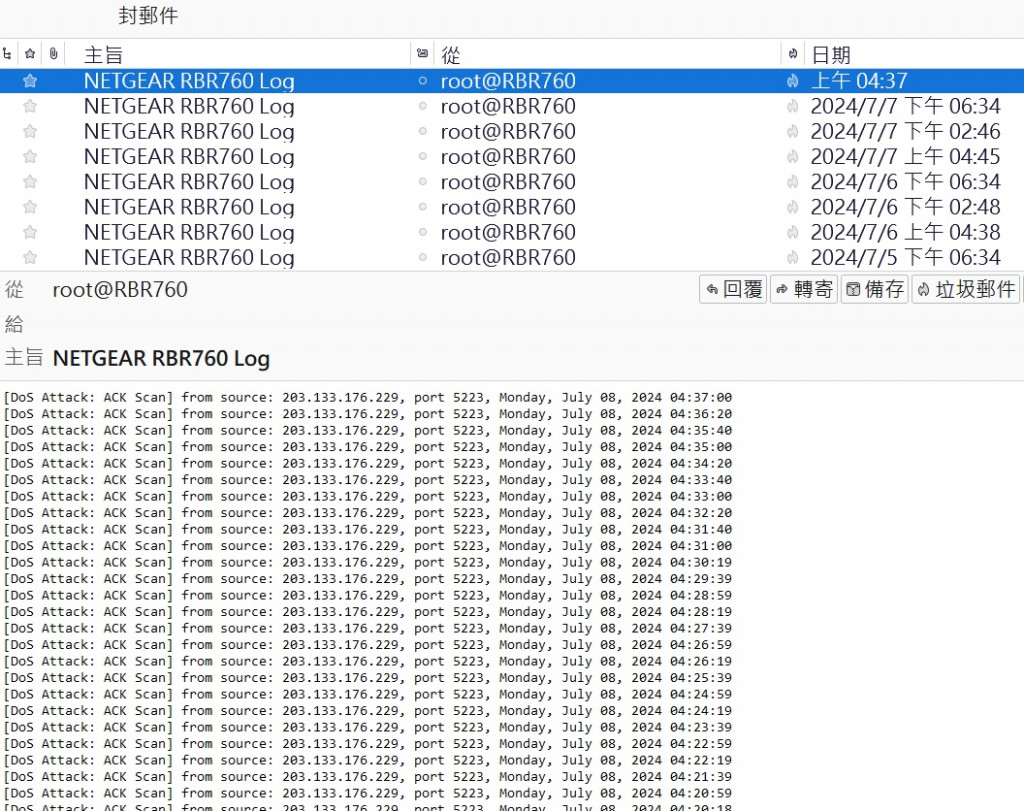The image size is (1024, 811).
Task: Mark 2024/7/7 上午 04:45 message as junk
Action: [793, 157]
